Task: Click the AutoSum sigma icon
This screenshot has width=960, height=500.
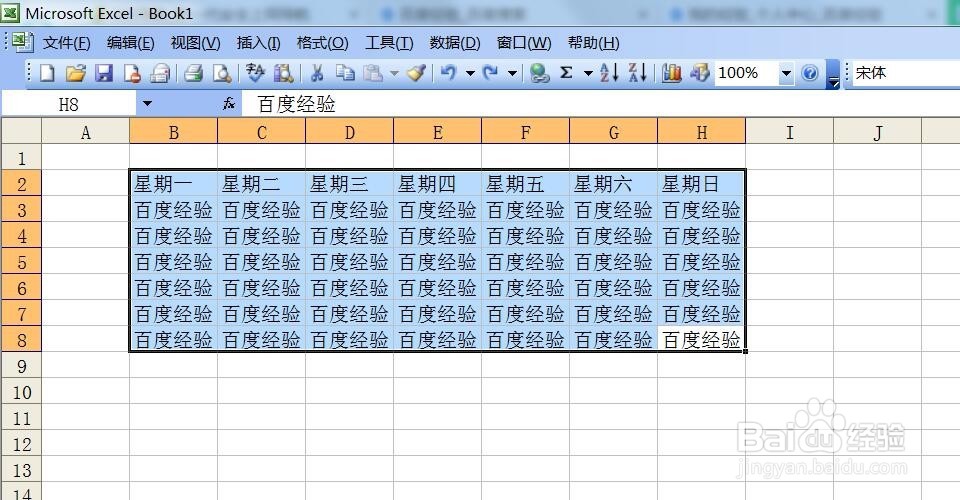Action: pos(567,73)
